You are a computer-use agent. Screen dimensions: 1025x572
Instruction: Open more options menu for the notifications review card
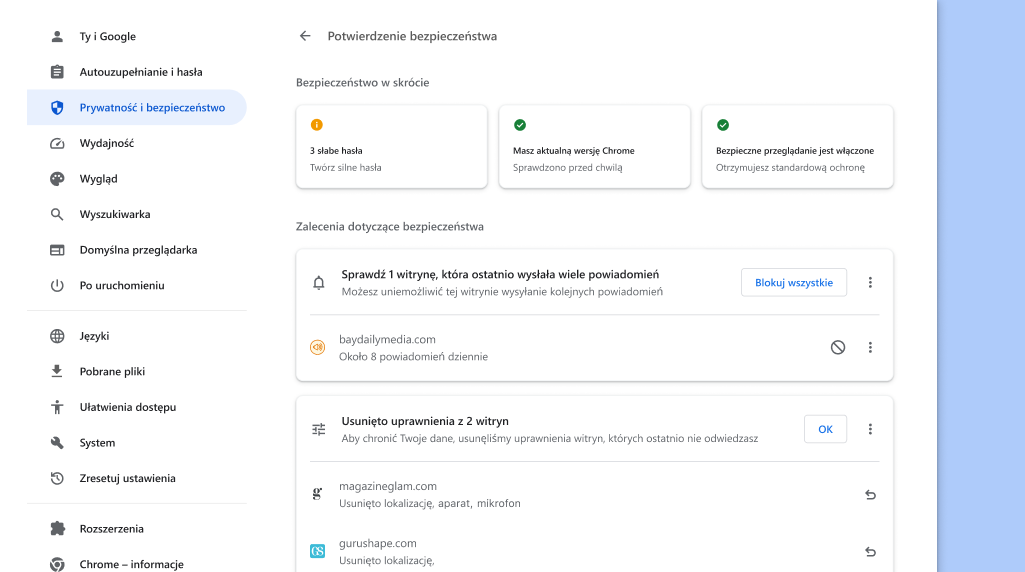(x=870, y=282)
